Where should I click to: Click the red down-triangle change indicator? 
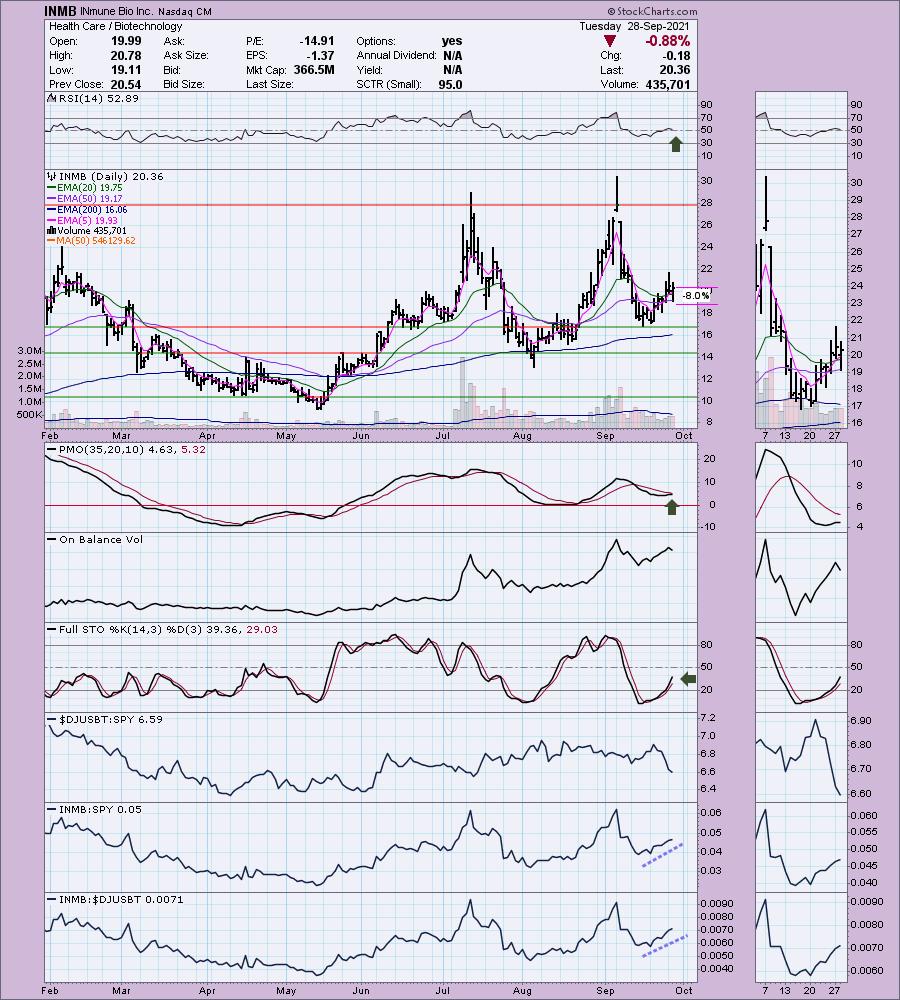(610, 41)
